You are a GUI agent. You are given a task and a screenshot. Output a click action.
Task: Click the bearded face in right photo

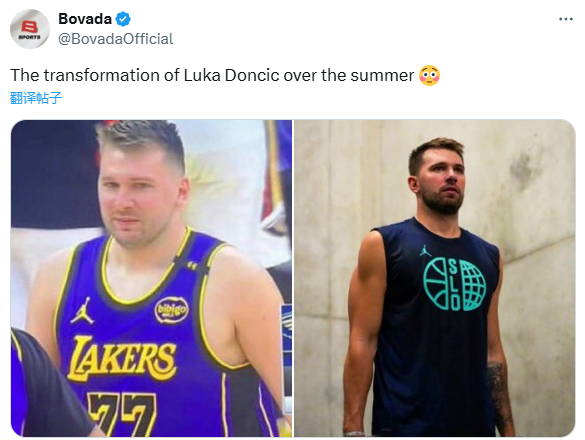[443, 185]
